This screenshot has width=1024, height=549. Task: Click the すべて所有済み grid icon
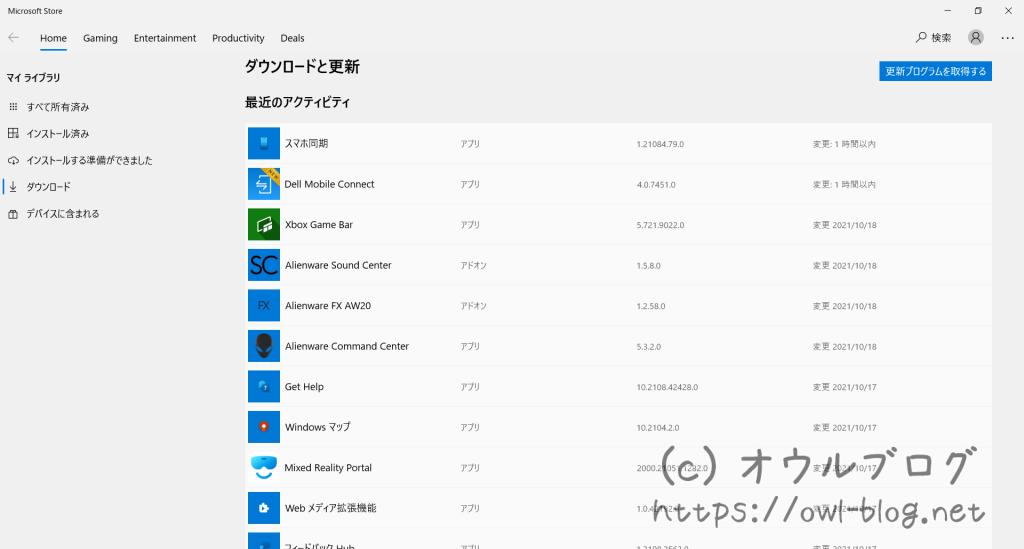[x=13, y=106]
